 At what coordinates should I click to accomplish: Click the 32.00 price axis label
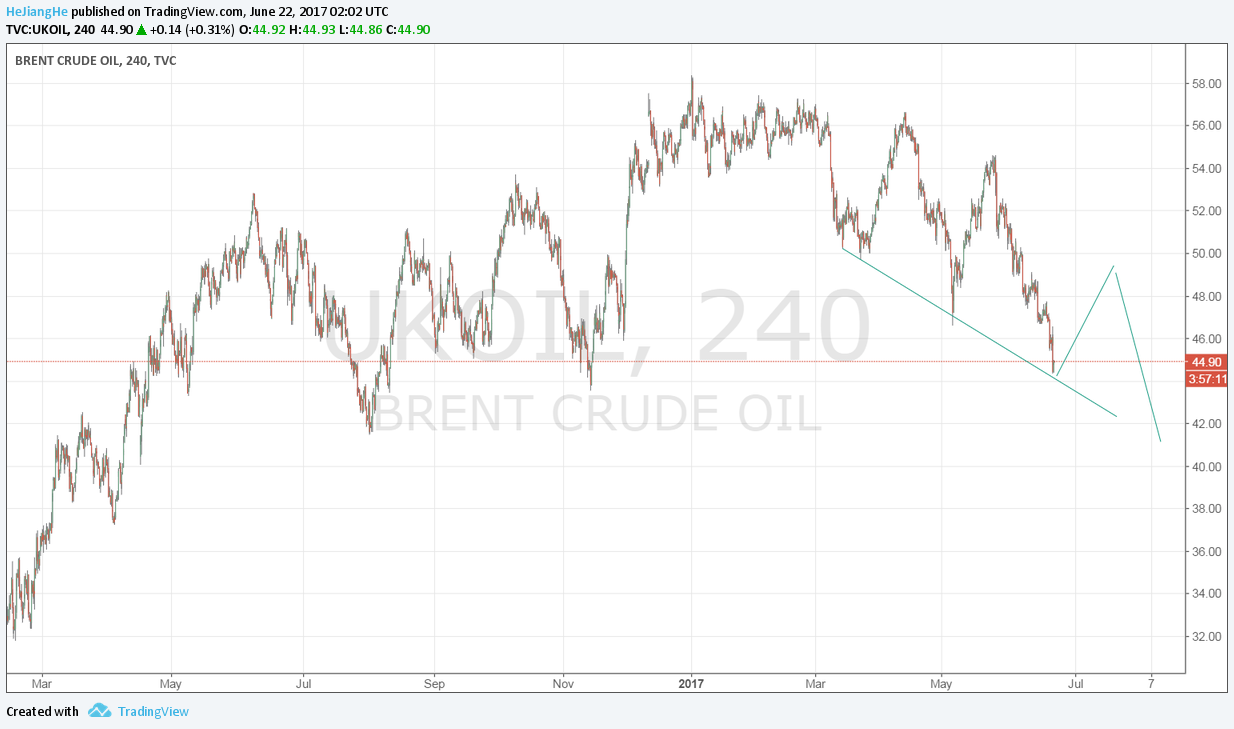click(x=1205, y=637)
